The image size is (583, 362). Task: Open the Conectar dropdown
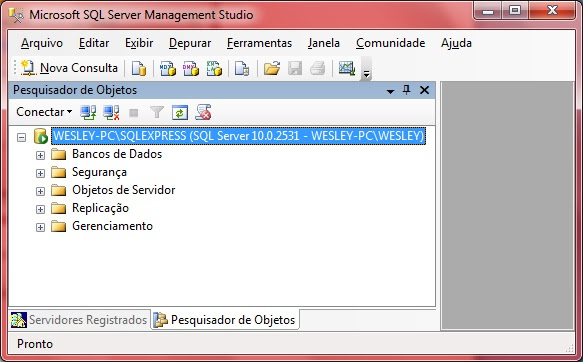pos(44,112)
